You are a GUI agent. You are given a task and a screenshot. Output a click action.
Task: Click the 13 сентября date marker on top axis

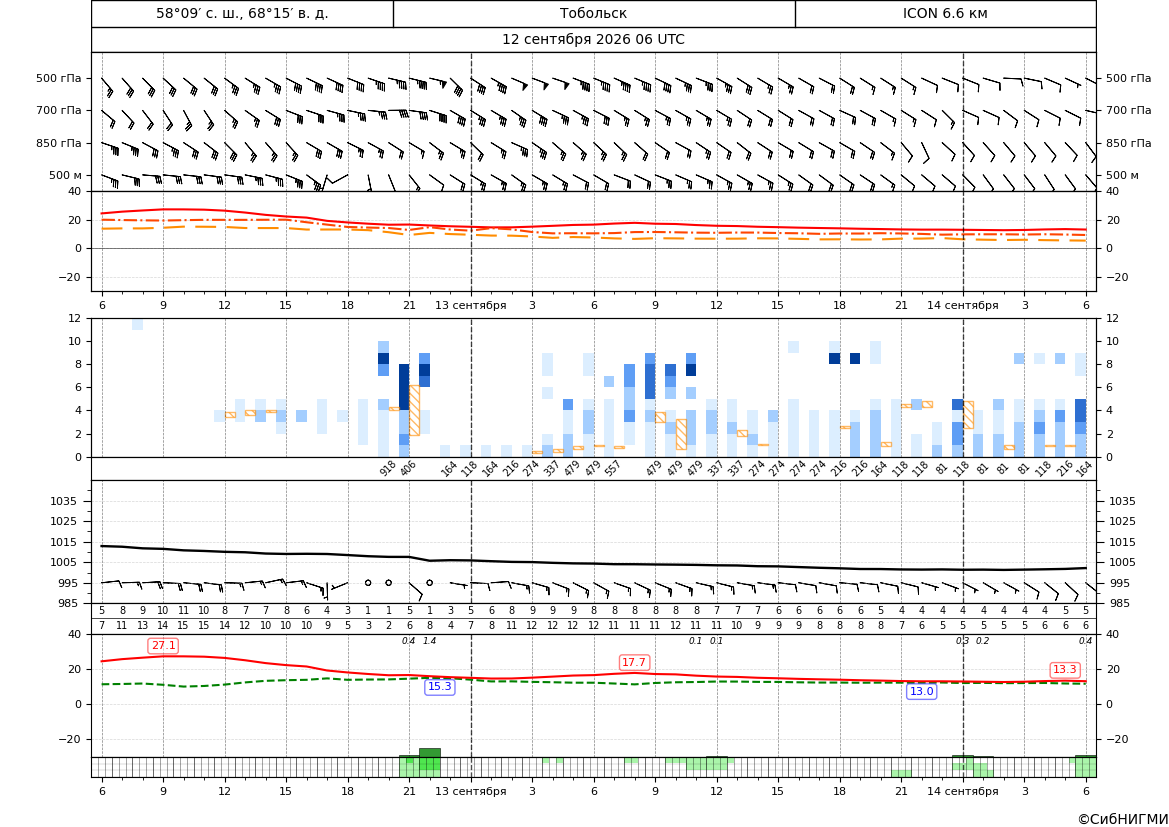point(470,305)
